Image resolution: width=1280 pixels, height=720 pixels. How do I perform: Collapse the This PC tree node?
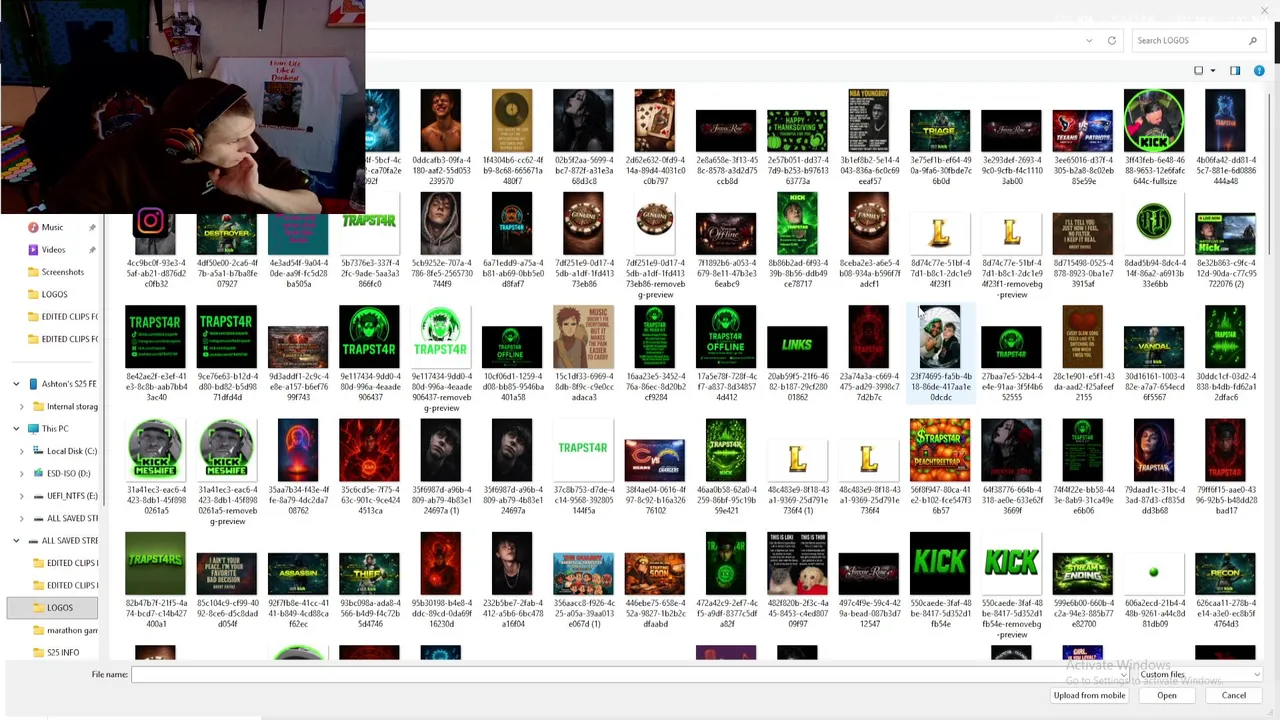tap(16, 428)
